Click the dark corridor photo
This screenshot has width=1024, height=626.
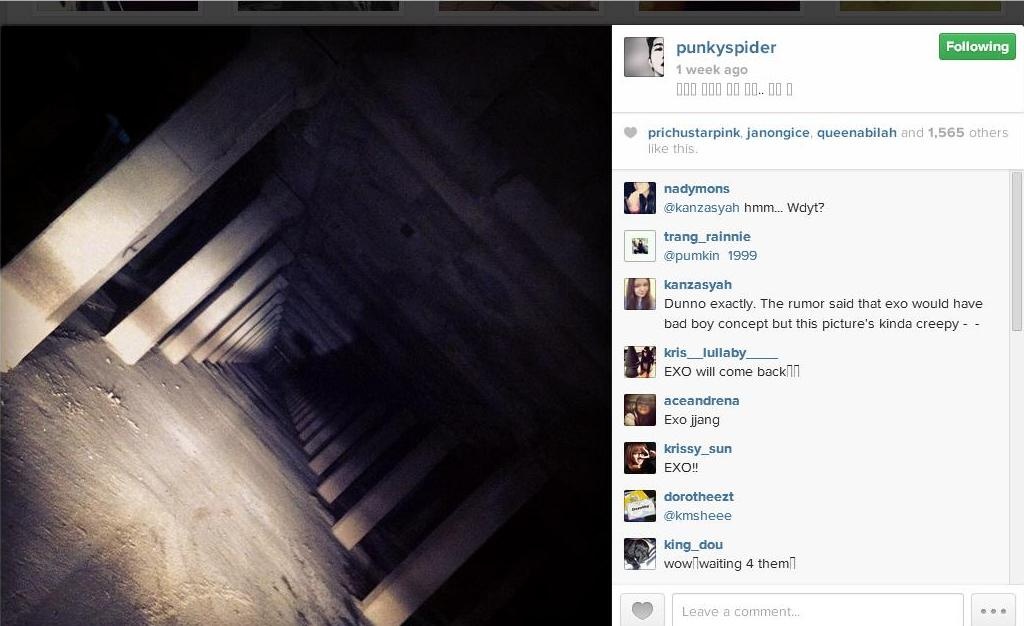point(306,325)
